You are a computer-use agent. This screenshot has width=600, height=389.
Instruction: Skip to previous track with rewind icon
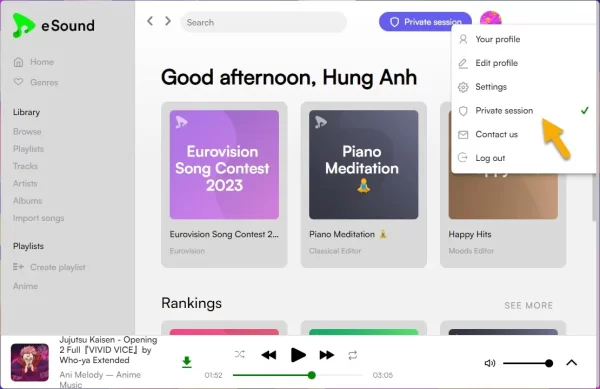269,355
